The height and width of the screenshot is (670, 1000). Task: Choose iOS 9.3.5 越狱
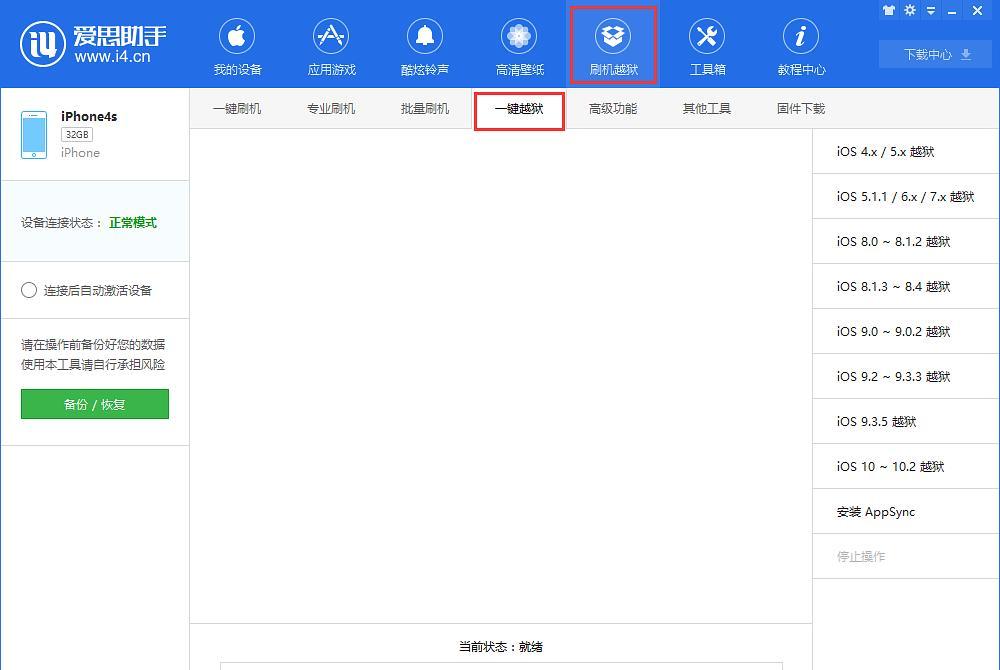click(x=906, y=421)
